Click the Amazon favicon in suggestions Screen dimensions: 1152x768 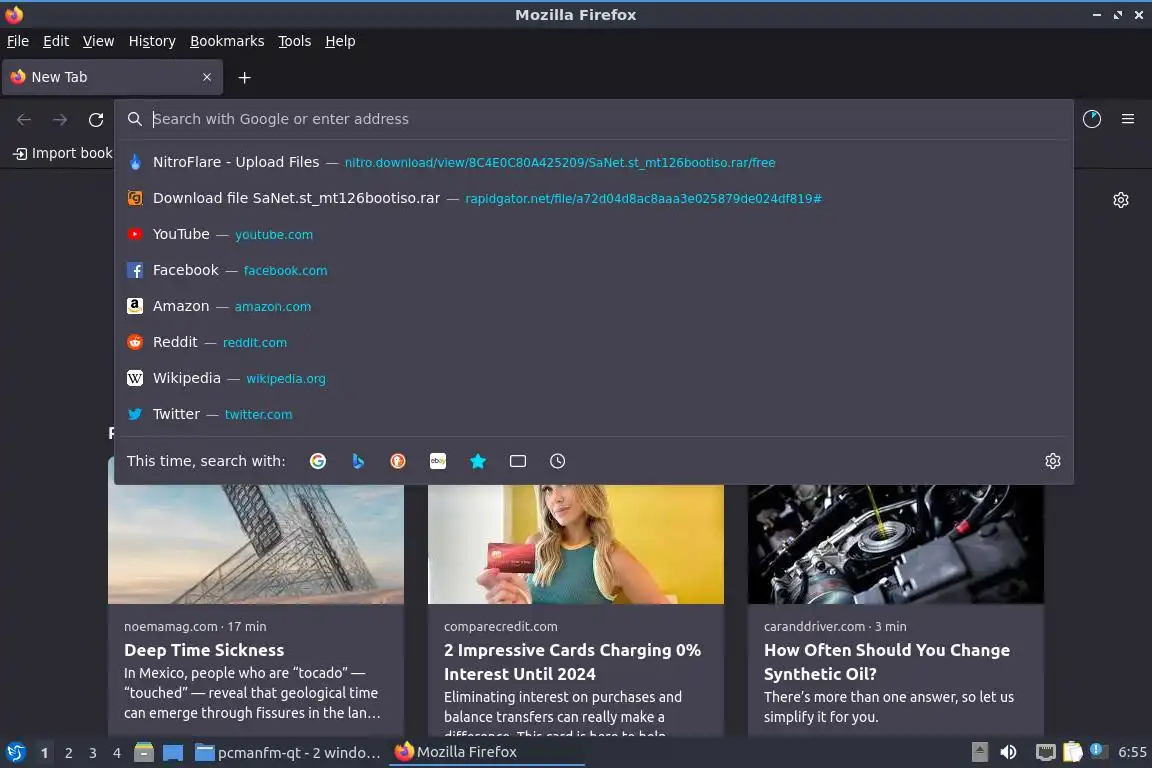click(x=135, y=306)
